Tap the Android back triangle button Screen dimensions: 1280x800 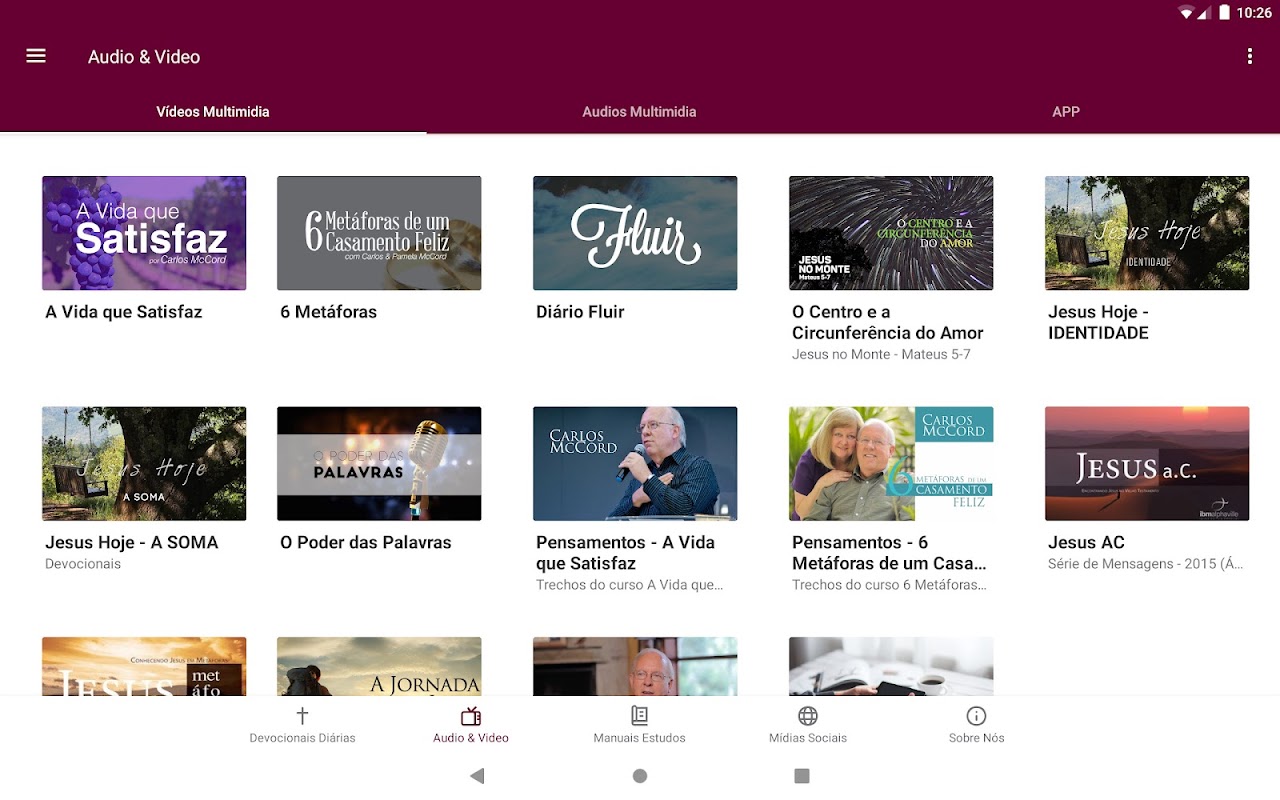pyautogui.click(x=477, y=776)
